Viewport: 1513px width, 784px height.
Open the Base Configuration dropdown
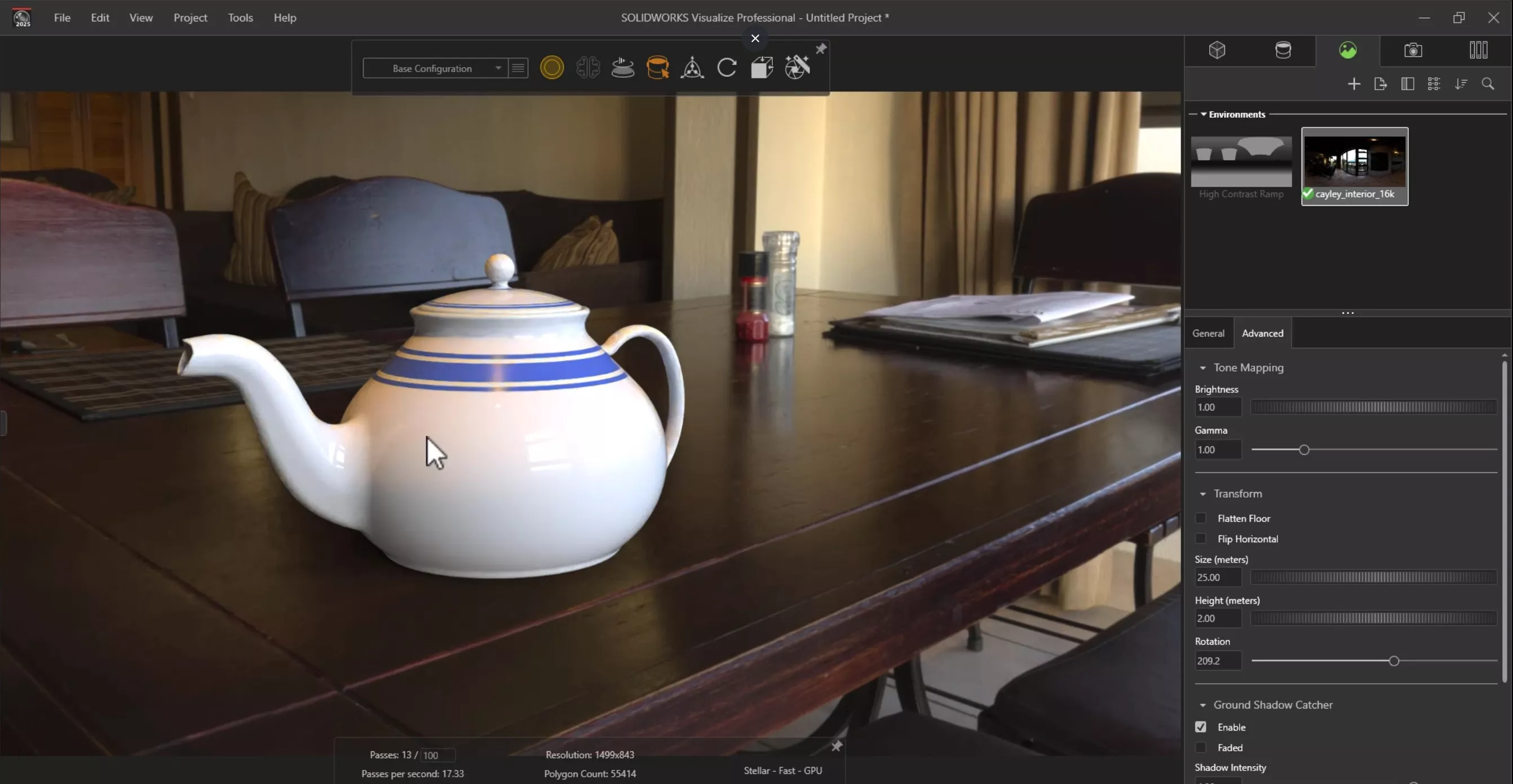pos(435,68)
